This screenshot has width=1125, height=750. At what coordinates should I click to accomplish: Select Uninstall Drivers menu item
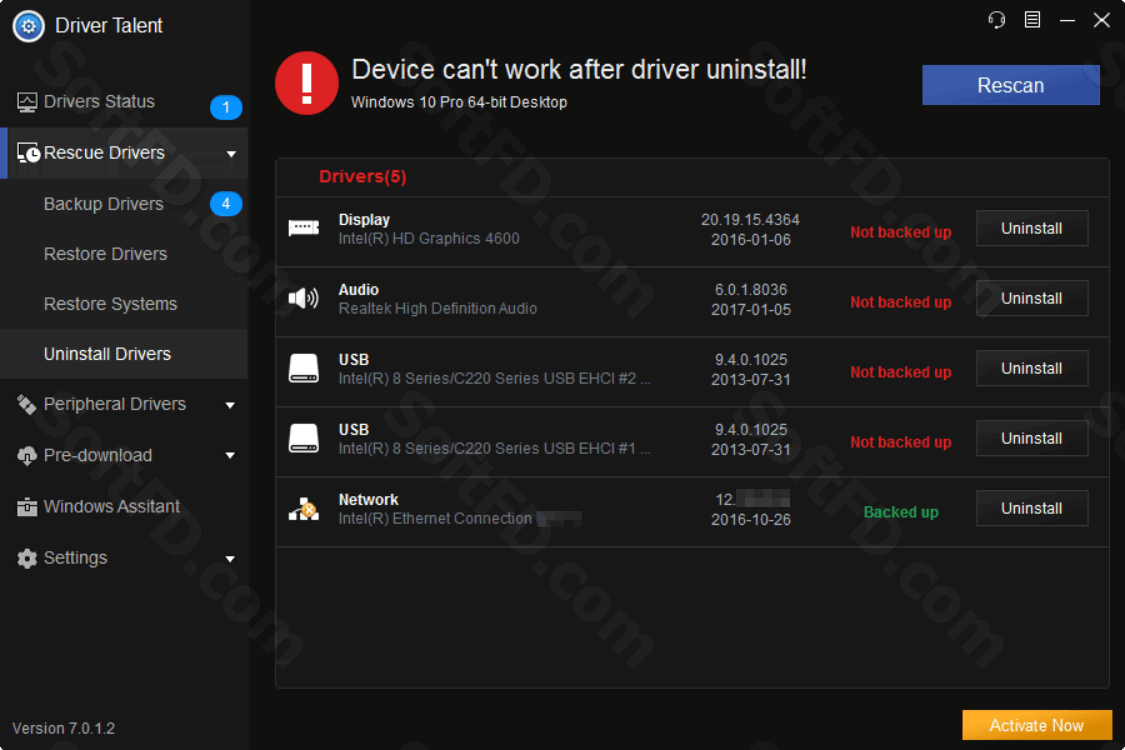click(124, 354)
